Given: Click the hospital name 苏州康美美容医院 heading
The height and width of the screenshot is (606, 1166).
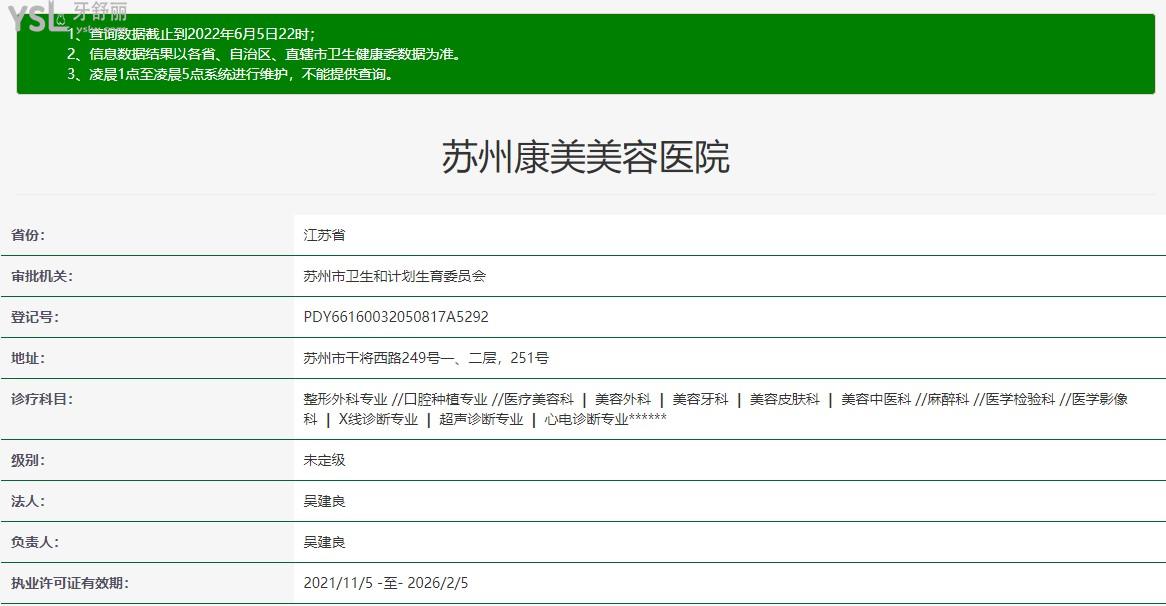Looking at the screenshot, I should (x=586, y=157).
